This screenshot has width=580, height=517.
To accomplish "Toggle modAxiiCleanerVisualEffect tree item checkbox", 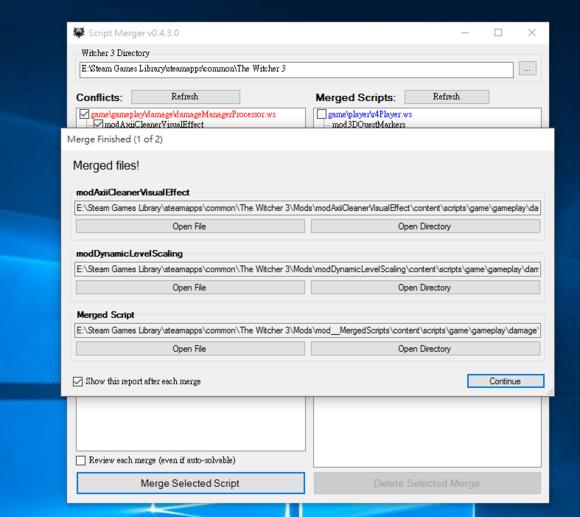I will tap(98, 124).
